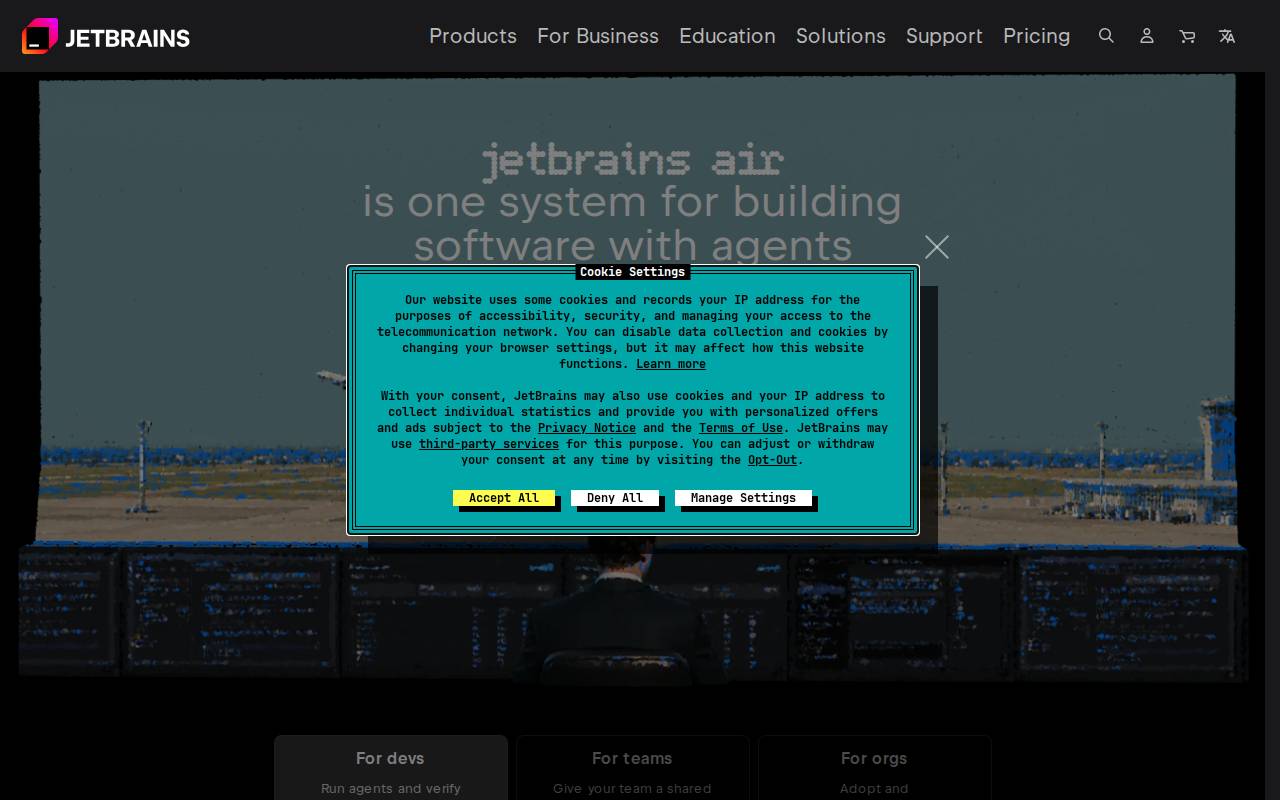Select the For devs tab

[391, 768]
